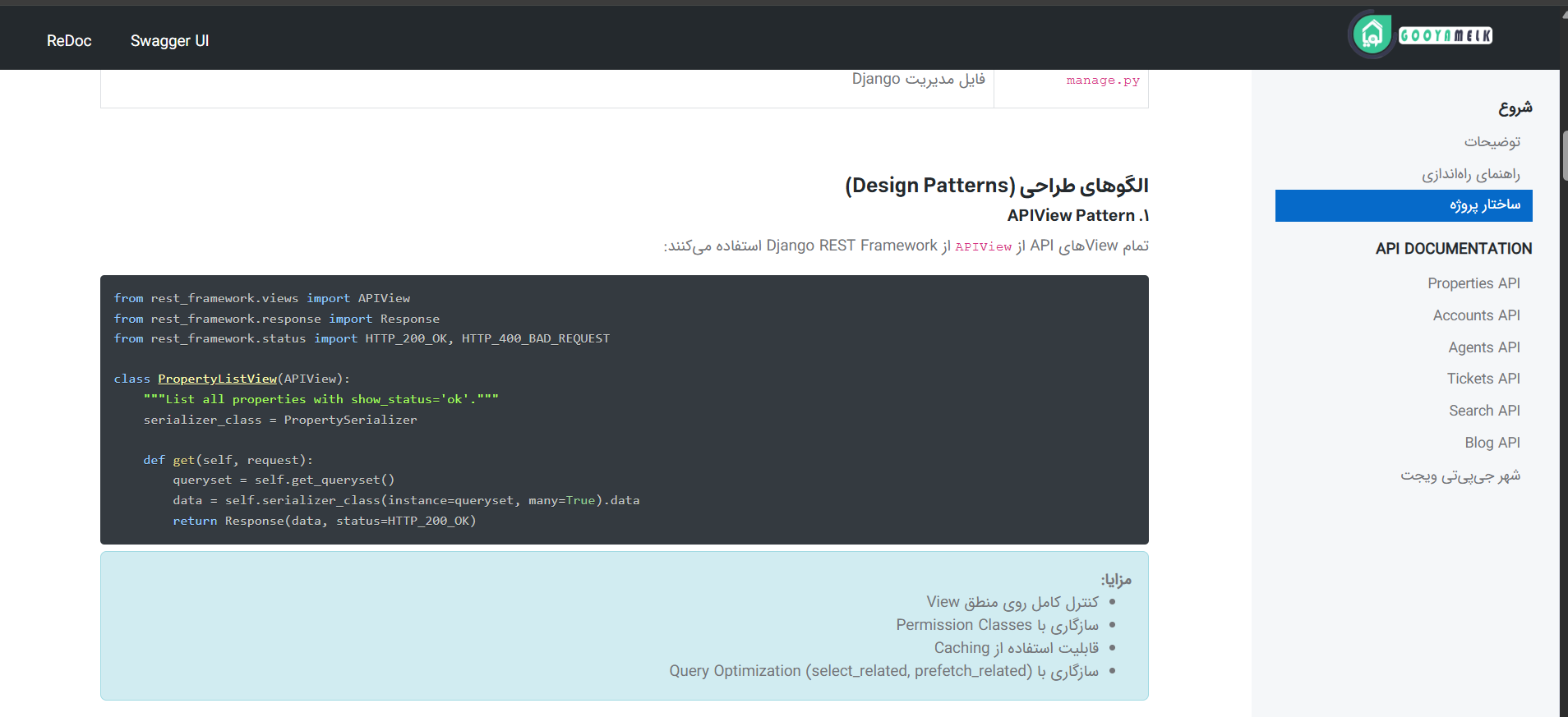The width and height of the screenshot is (1568, 717).
Task: Open شهر جی‌پی‌تی ویجت sidebar link
Action: 1460,476
